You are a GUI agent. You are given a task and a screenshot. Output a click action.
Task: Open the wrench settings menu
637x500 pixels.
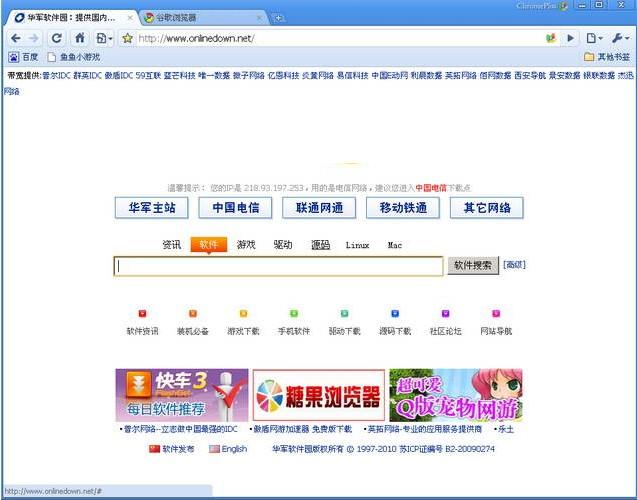(620, 38)
